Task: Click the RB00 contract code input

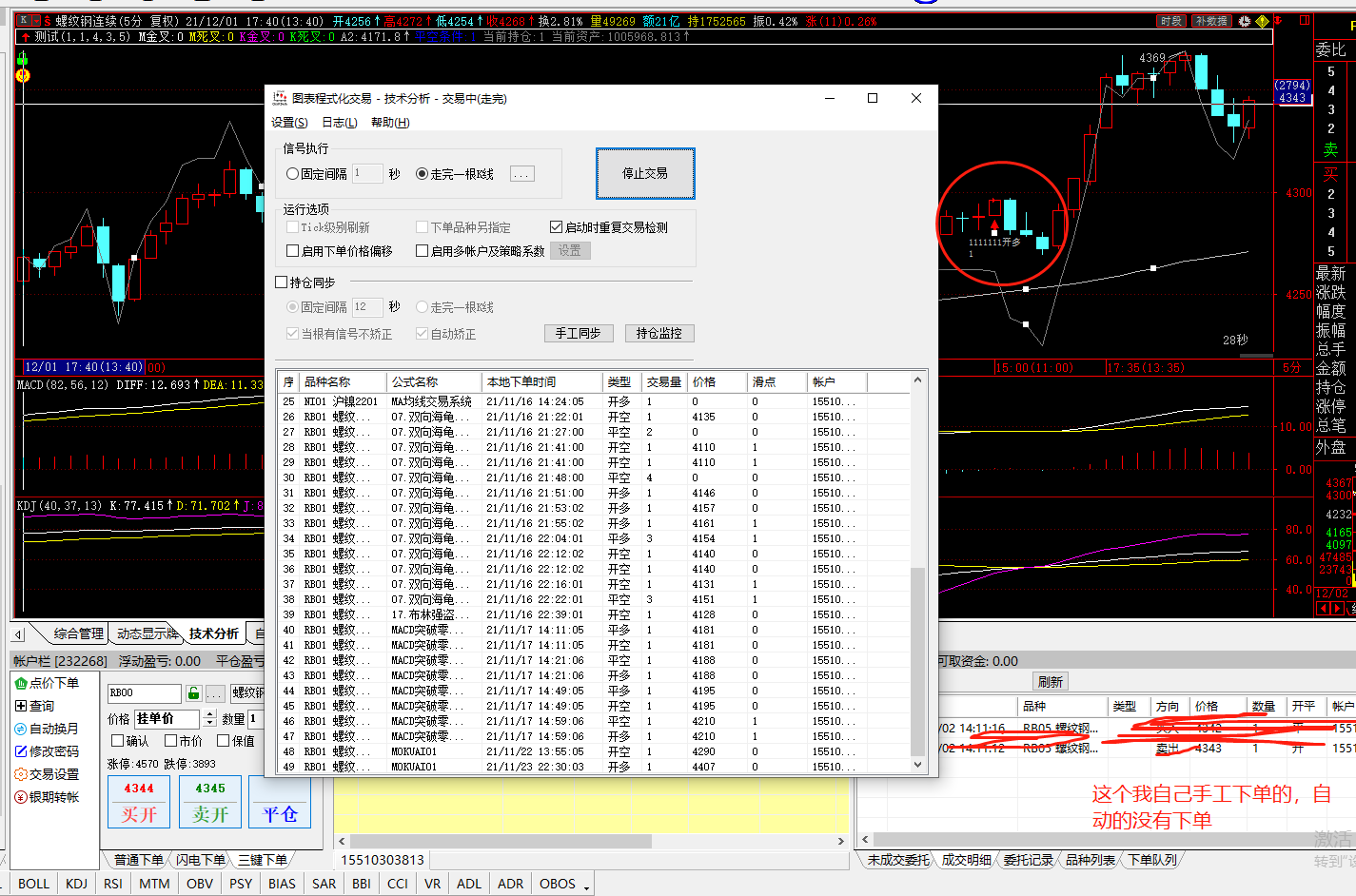Action: [145, 693]
